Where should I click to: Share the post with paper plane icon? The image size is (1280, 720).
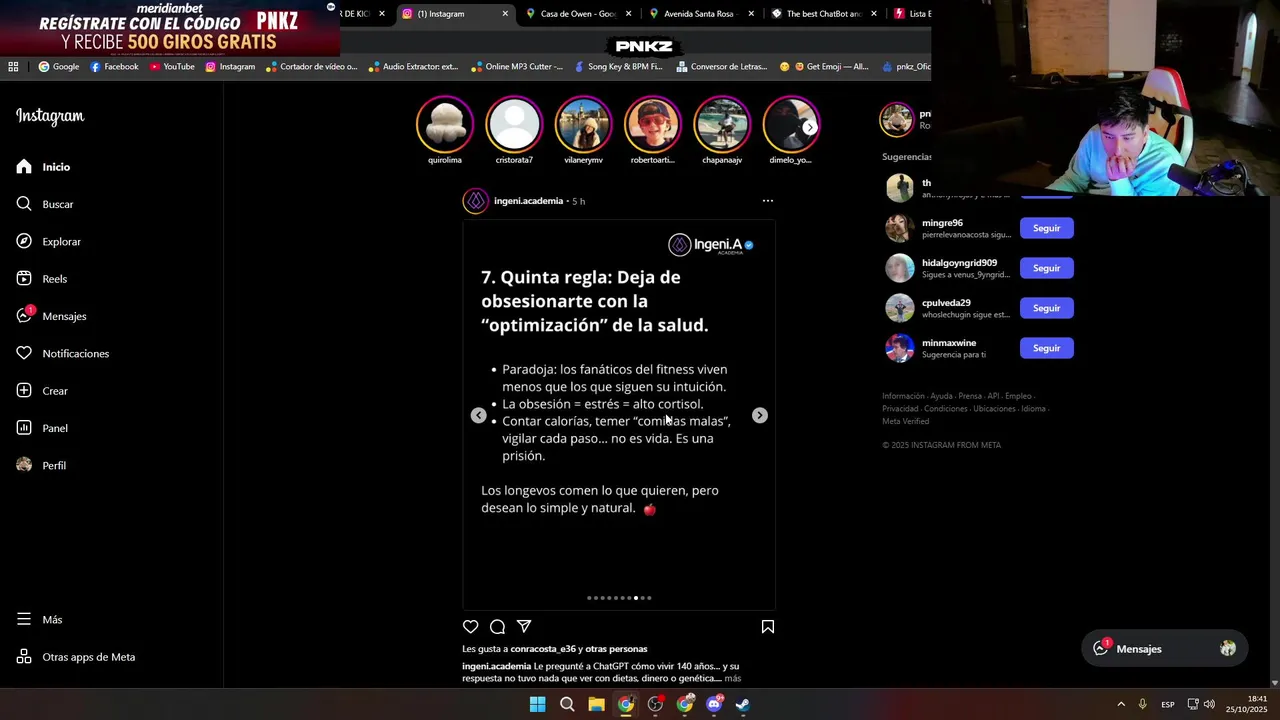[x=524, y=626]
